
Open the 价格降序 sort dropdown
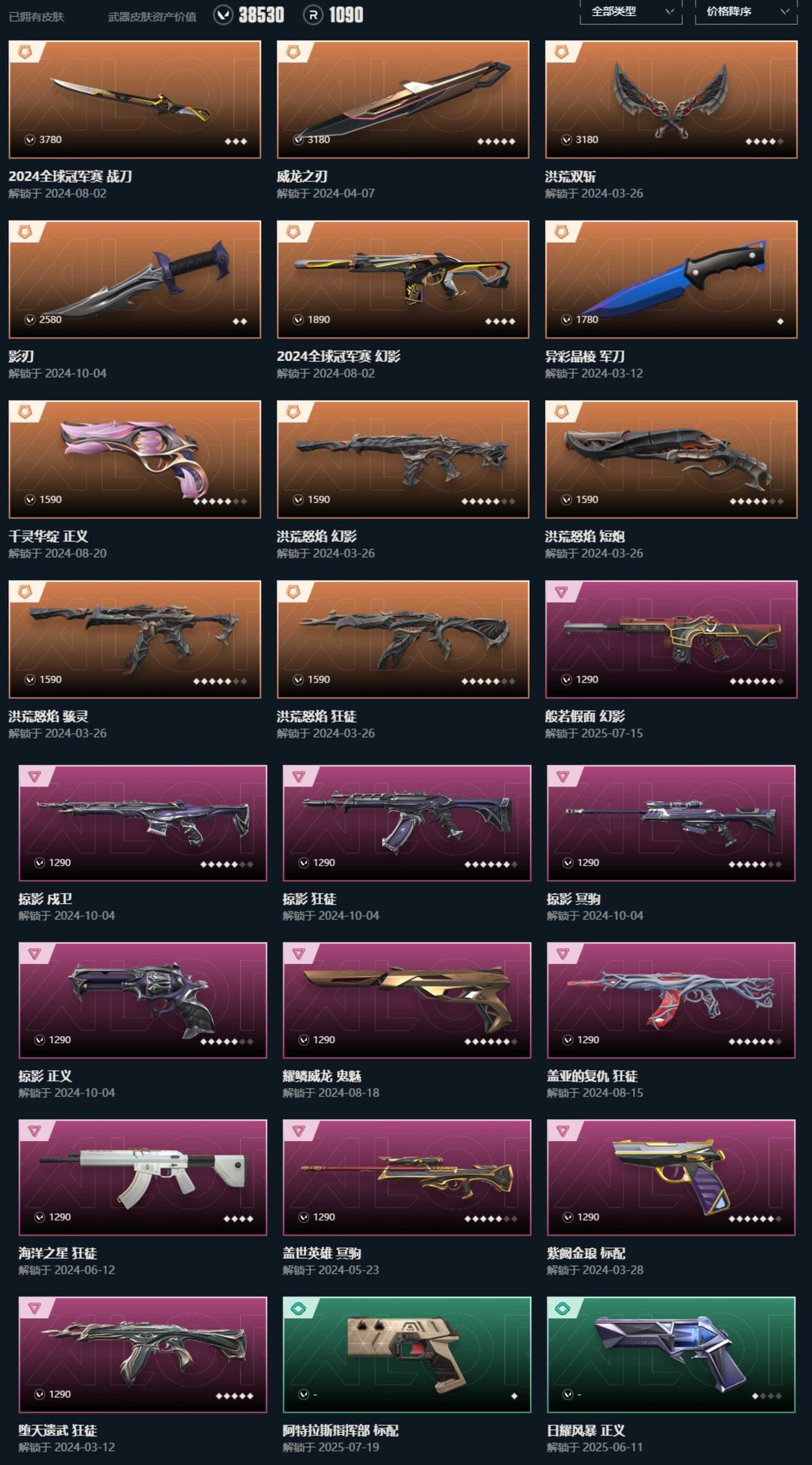[746, 12]
